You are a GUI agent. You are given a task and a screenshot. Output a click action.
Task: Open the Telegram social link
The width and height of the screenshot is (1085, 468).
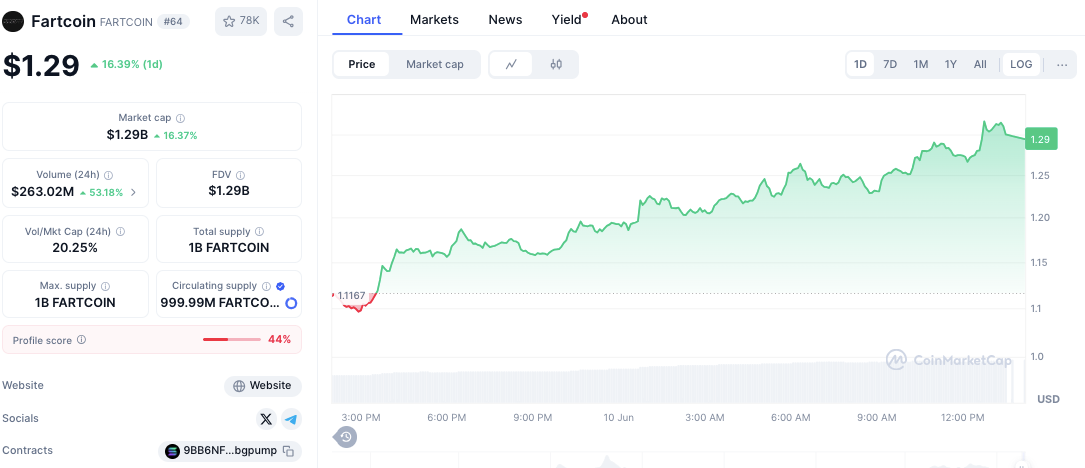pyautogui.click(x=291, y=419)
